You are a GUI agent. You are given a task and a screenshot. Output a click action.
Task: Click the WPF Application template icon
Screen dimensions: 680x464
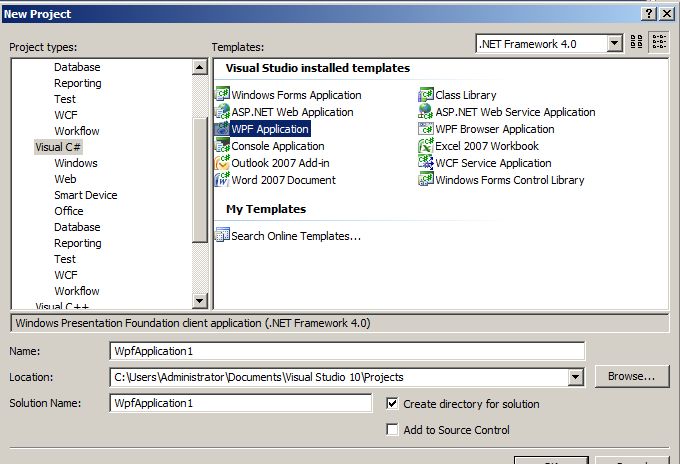click(x=222, y=128)
